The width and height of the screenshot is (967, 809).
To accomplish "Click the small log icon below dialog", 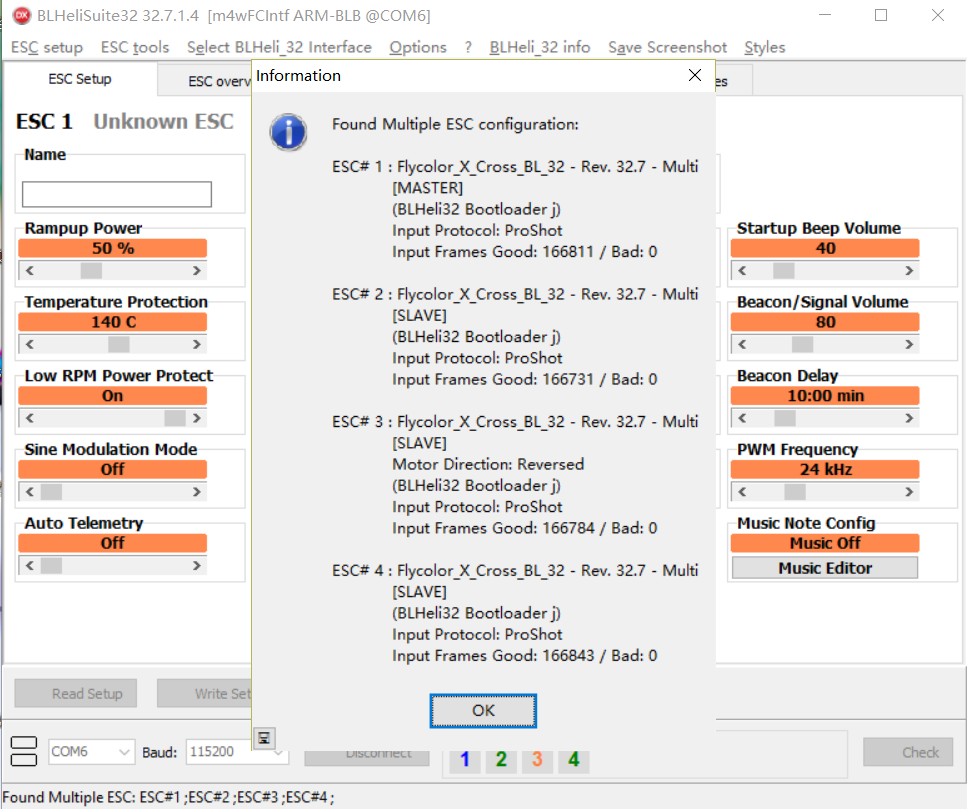I will [264, 738].
